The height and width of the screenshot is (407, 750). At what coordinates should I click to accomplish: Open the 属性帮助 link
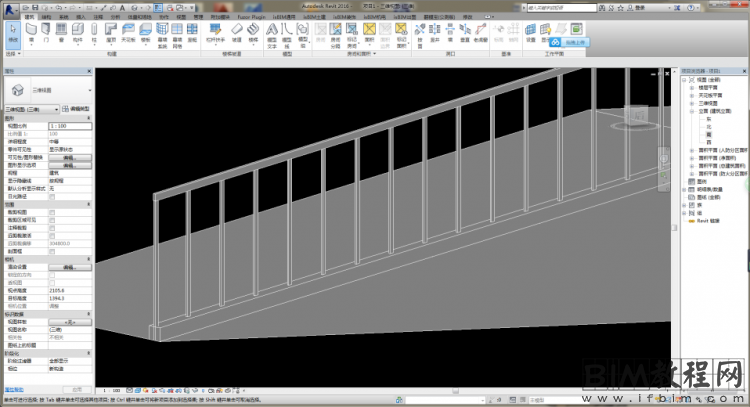(x=14, y=390)
